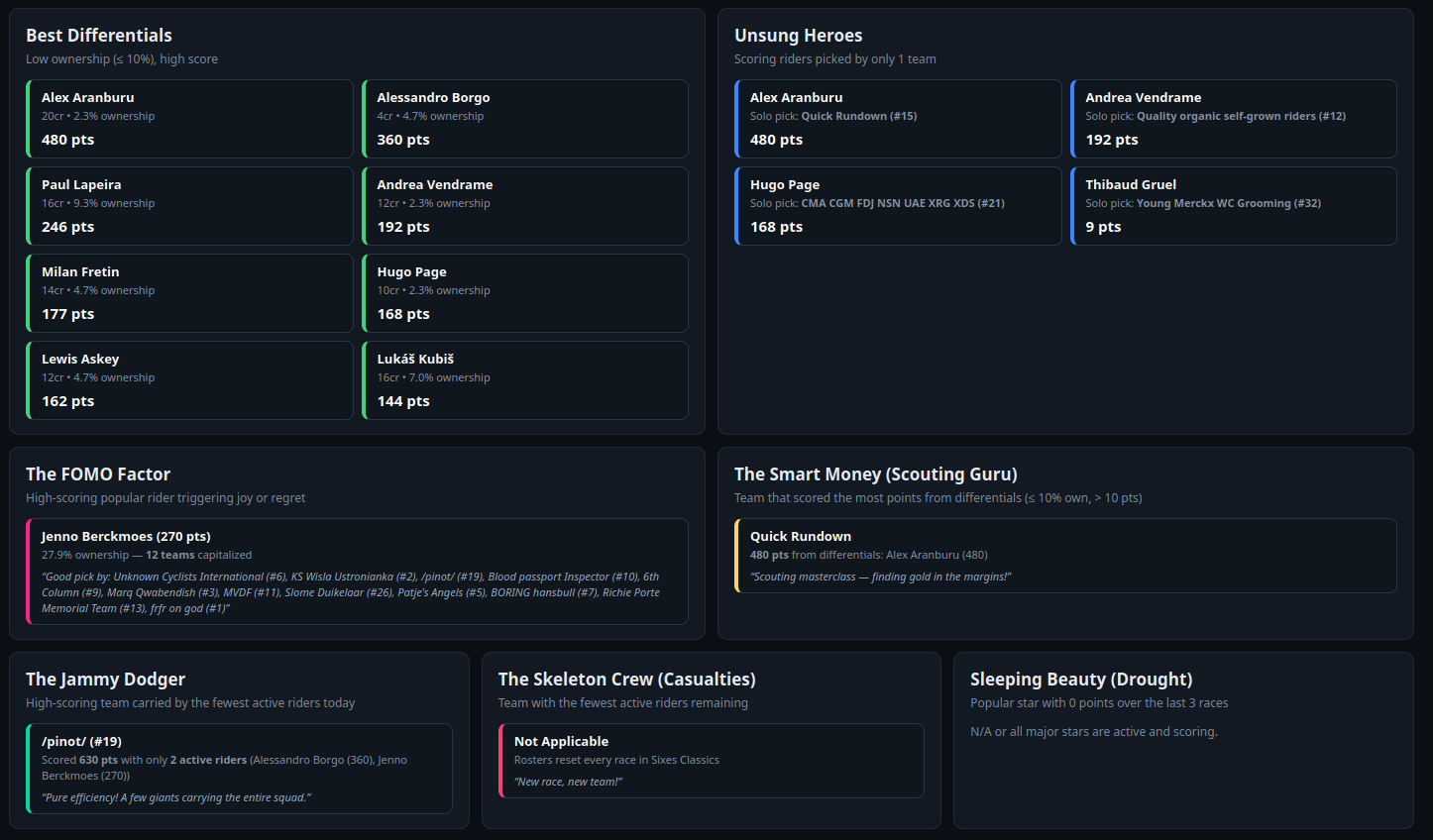Click 'CMA CGM FDJ NSN UAE XRG XDS (#21)' text
This screenshot has width=1433, height=840.
903,203
